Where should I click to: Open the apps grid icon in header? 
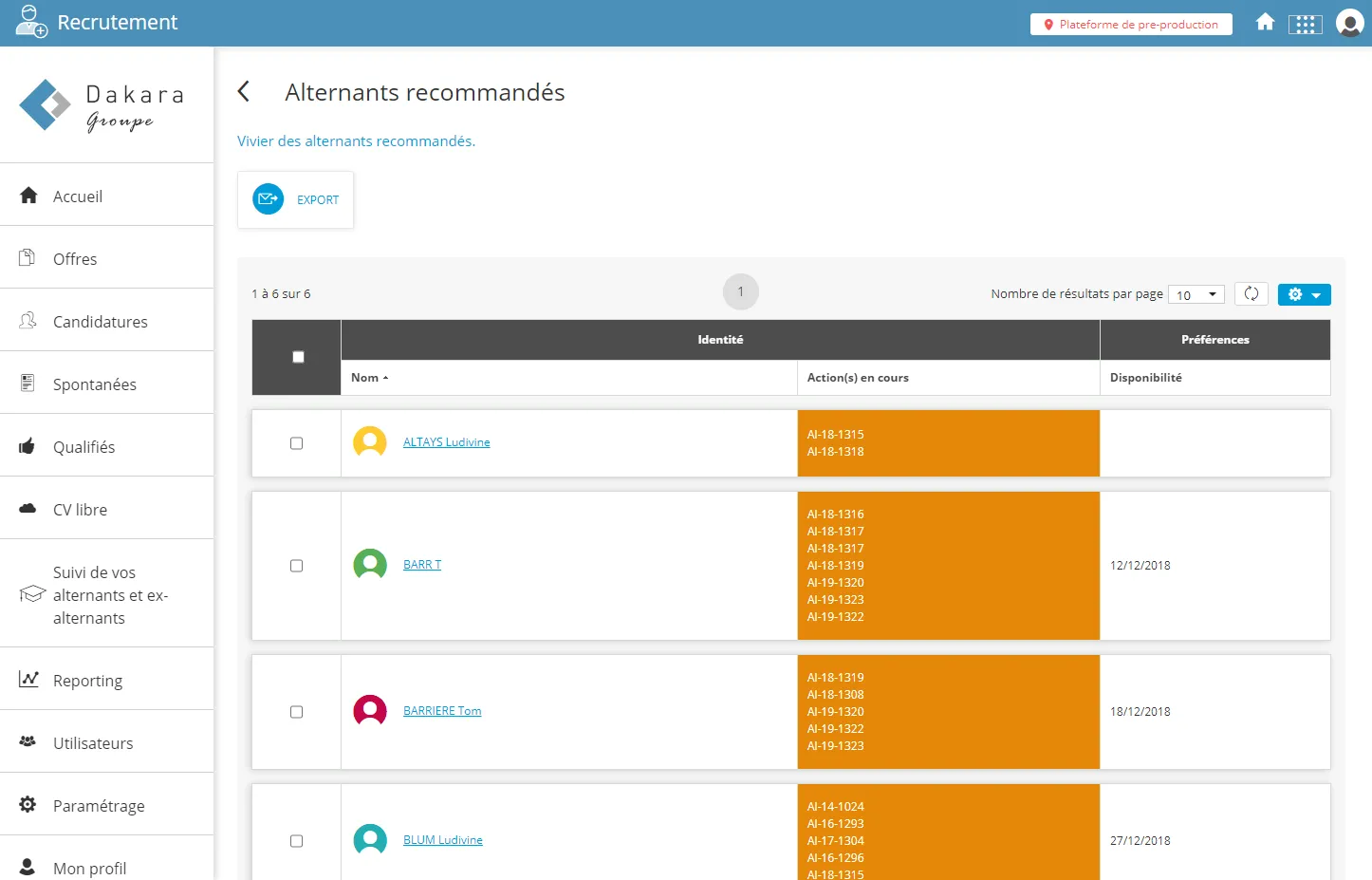1305,24
